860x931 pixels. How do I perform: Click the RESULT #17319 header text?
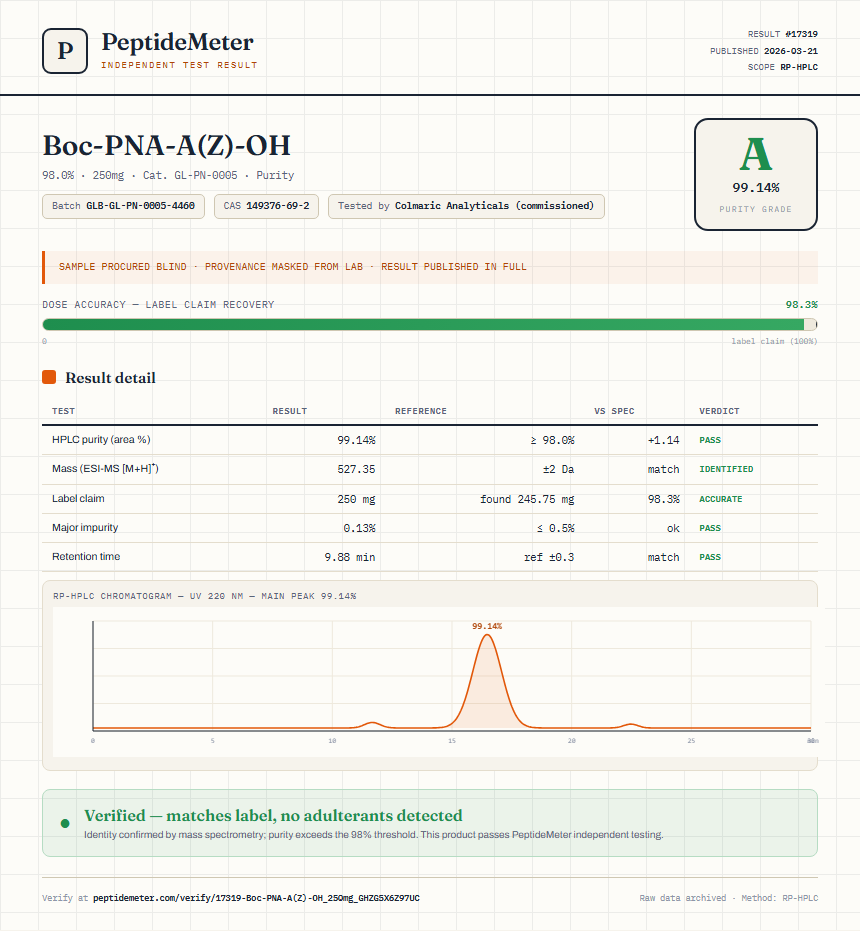tap(783, 34)
